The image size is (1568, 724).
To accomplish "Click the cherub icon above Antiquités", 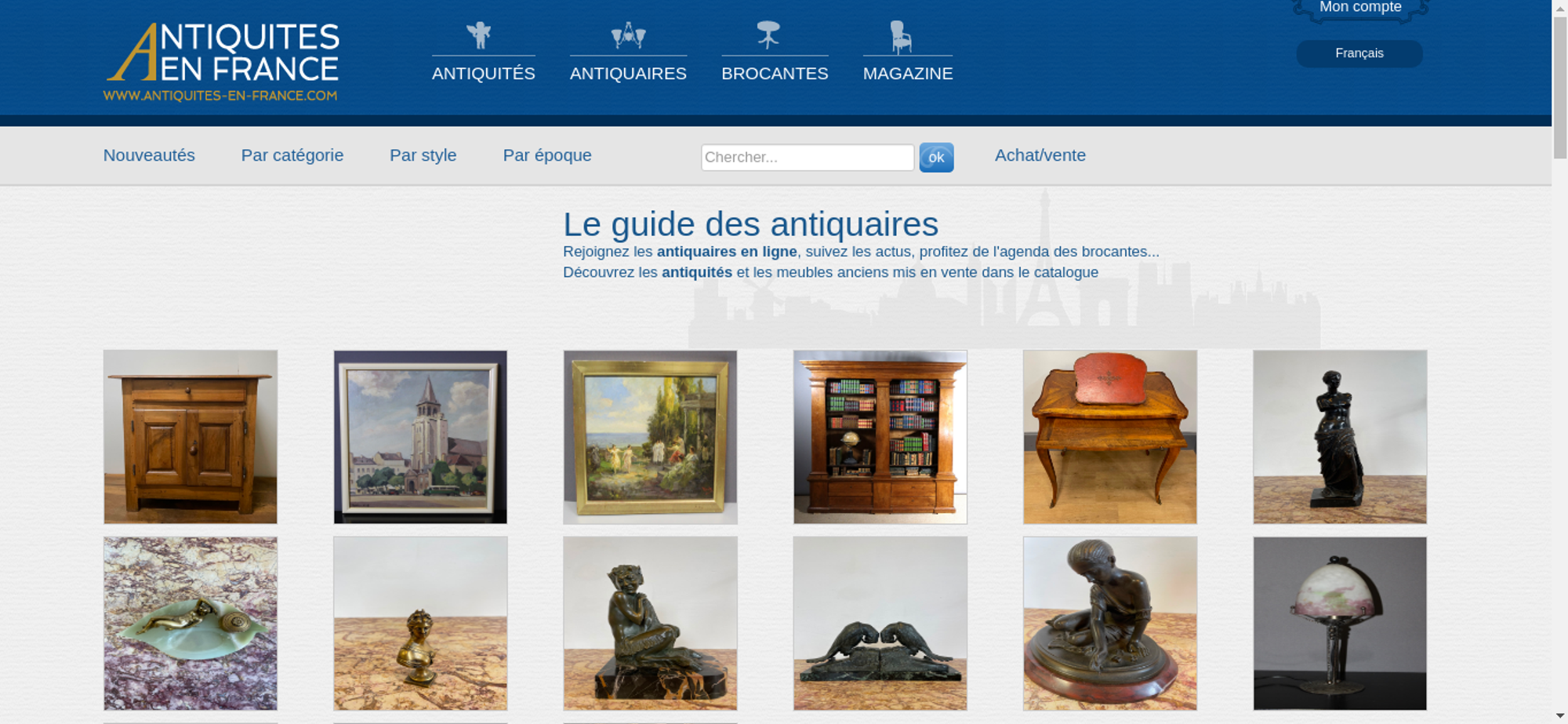I will (x=478, y=35).
